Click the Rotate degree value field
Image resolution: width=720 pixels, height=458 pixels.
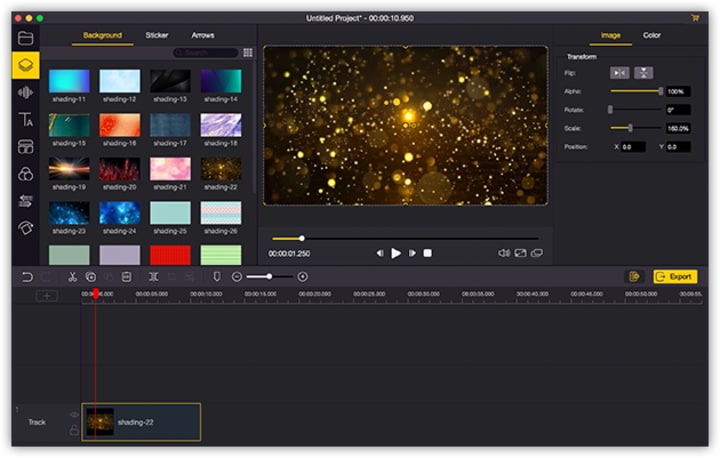coord(678,110)
